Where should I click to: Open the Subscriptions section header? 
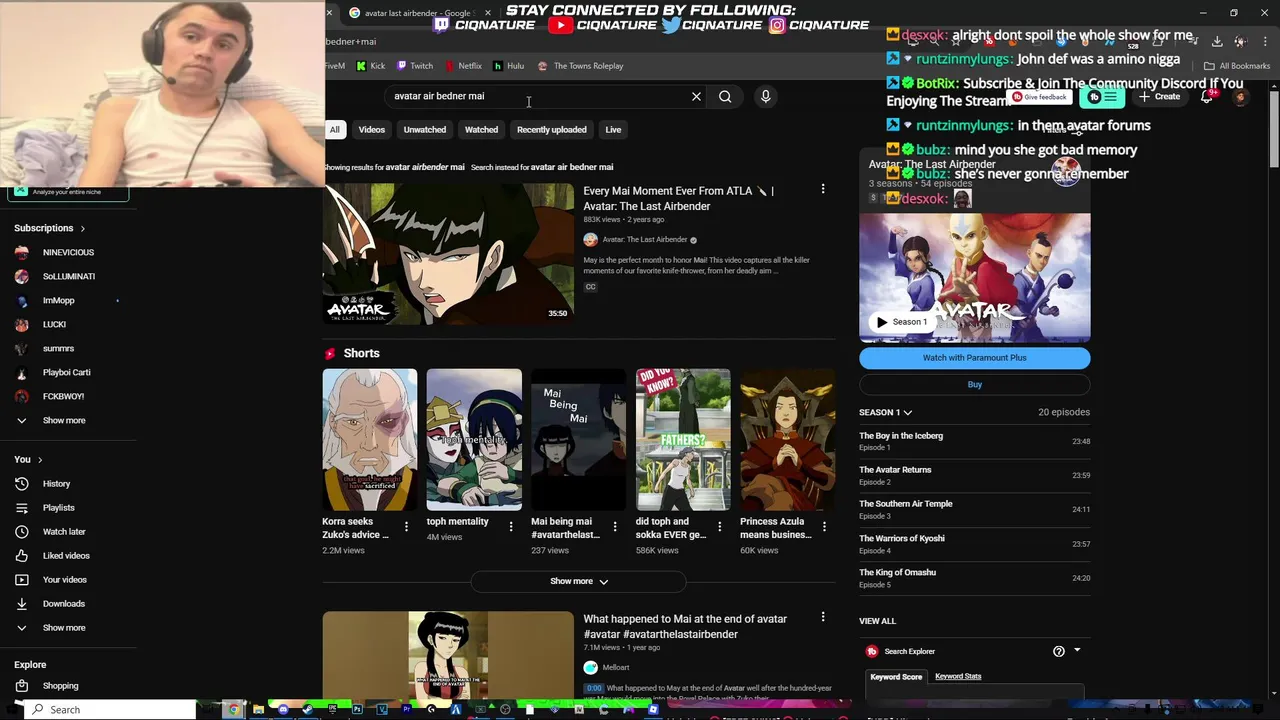pos(50,228)
